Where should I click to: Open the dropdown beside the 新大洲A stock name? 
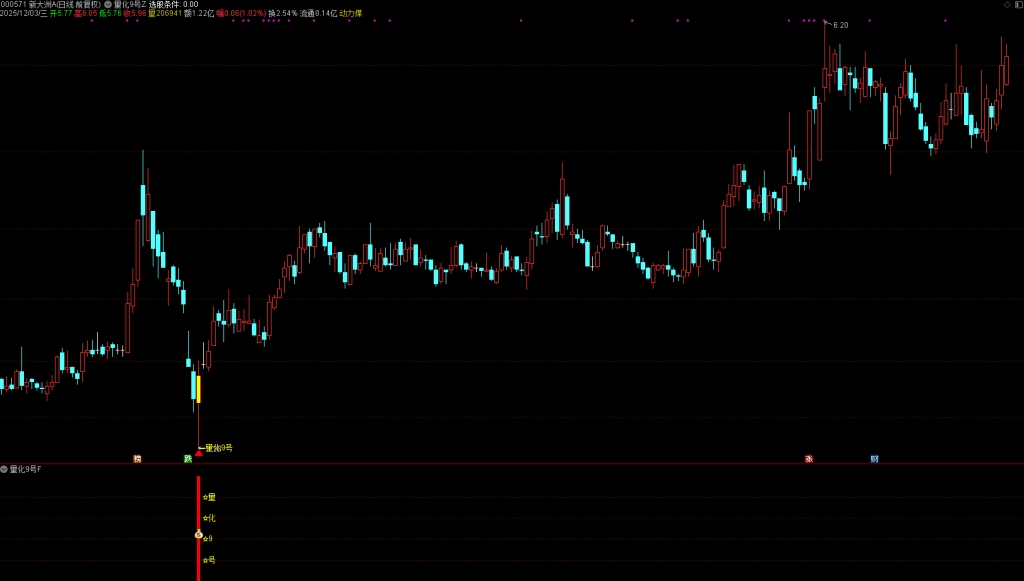tap(107, 4)
